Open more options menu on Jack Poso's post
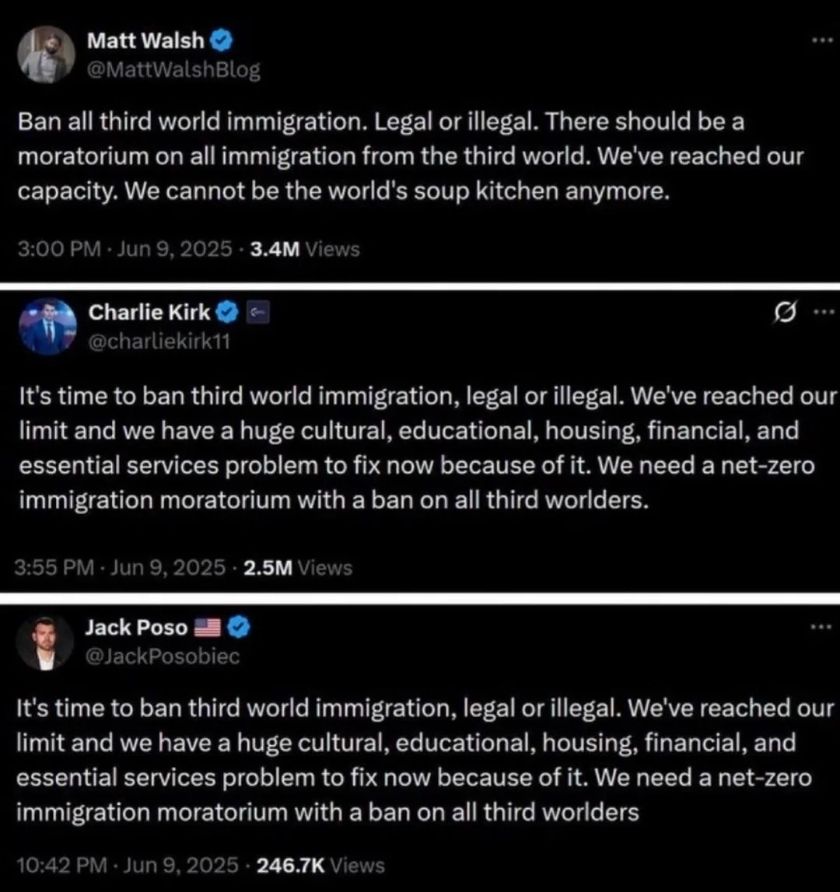The height and width of the screenshot is (892, 840). [x=820, y=629]
